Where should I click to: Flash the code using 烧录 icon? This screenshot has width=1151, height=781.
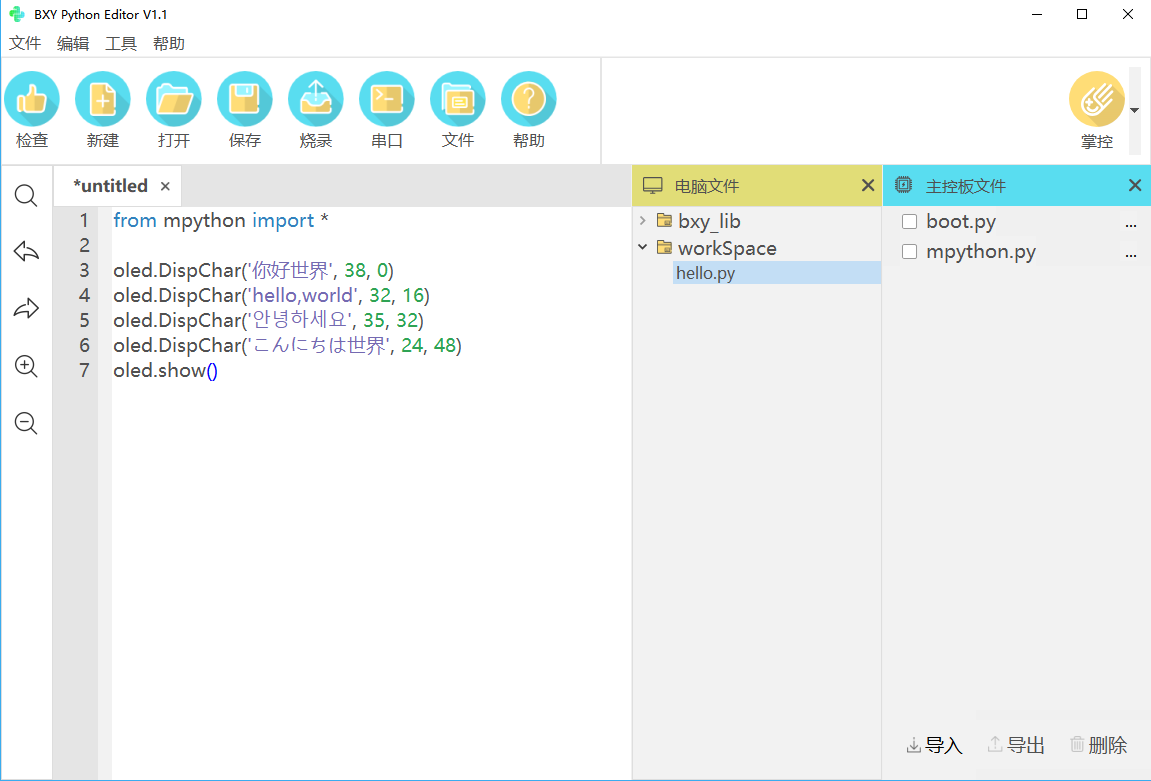pos(316,99)
